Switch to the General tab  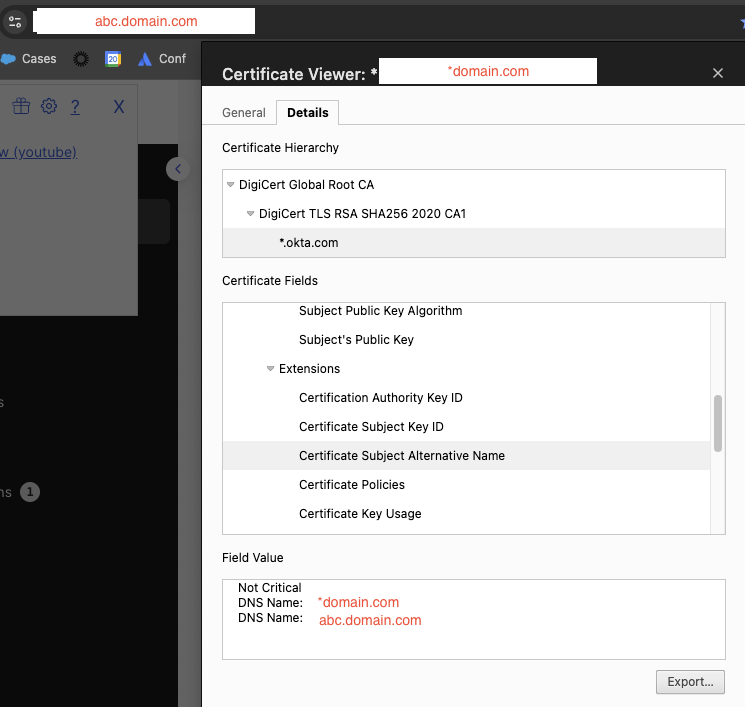(244, 113)
